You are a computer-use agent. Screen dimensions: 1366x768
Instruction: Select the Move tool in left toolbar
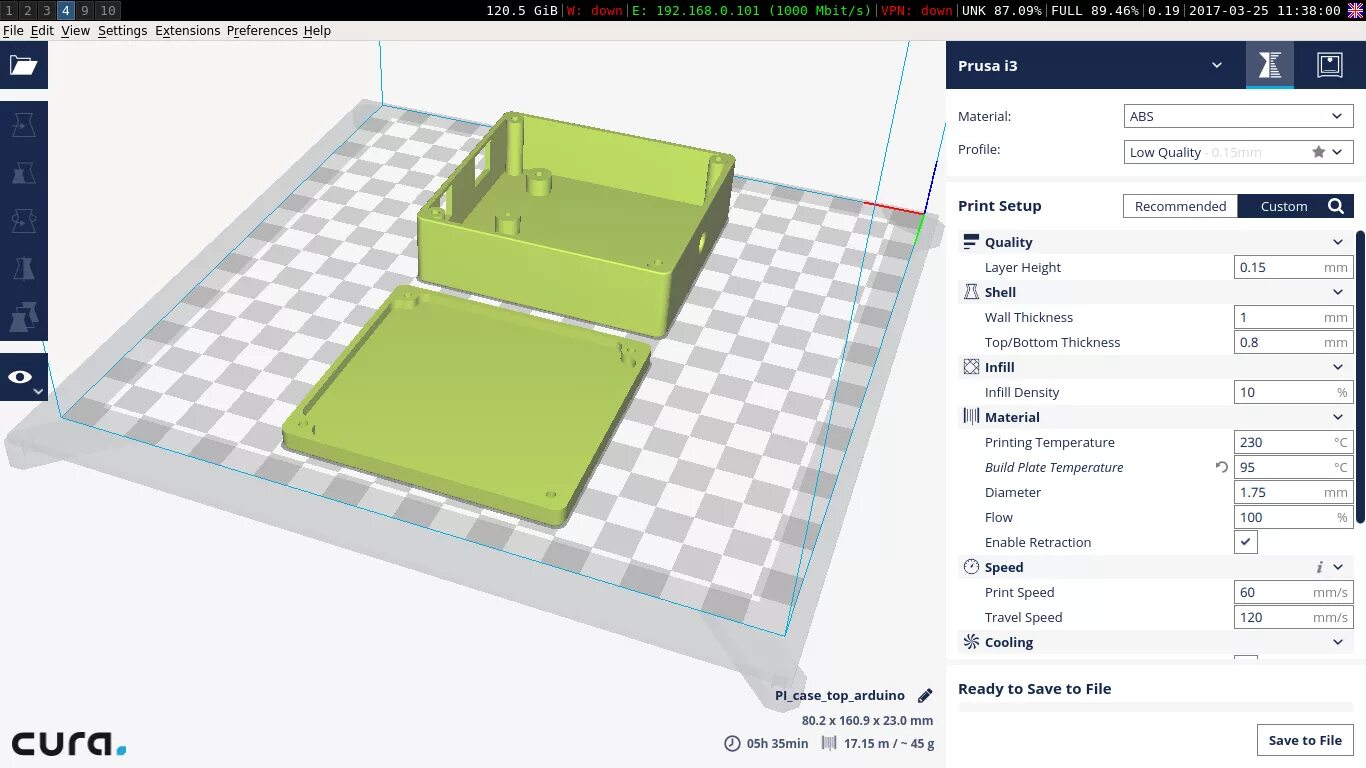tap(23, 125)
